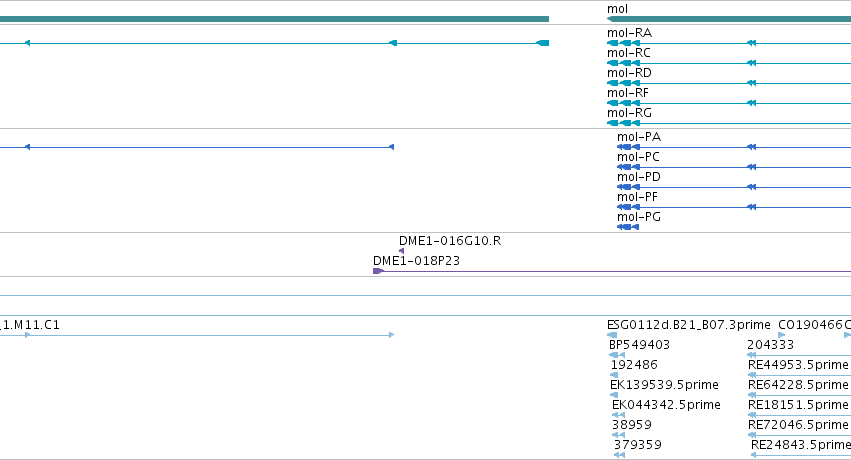The image size is (851, 460).
Task: Select the mol-PC protein label
Action: pos(638,157)
